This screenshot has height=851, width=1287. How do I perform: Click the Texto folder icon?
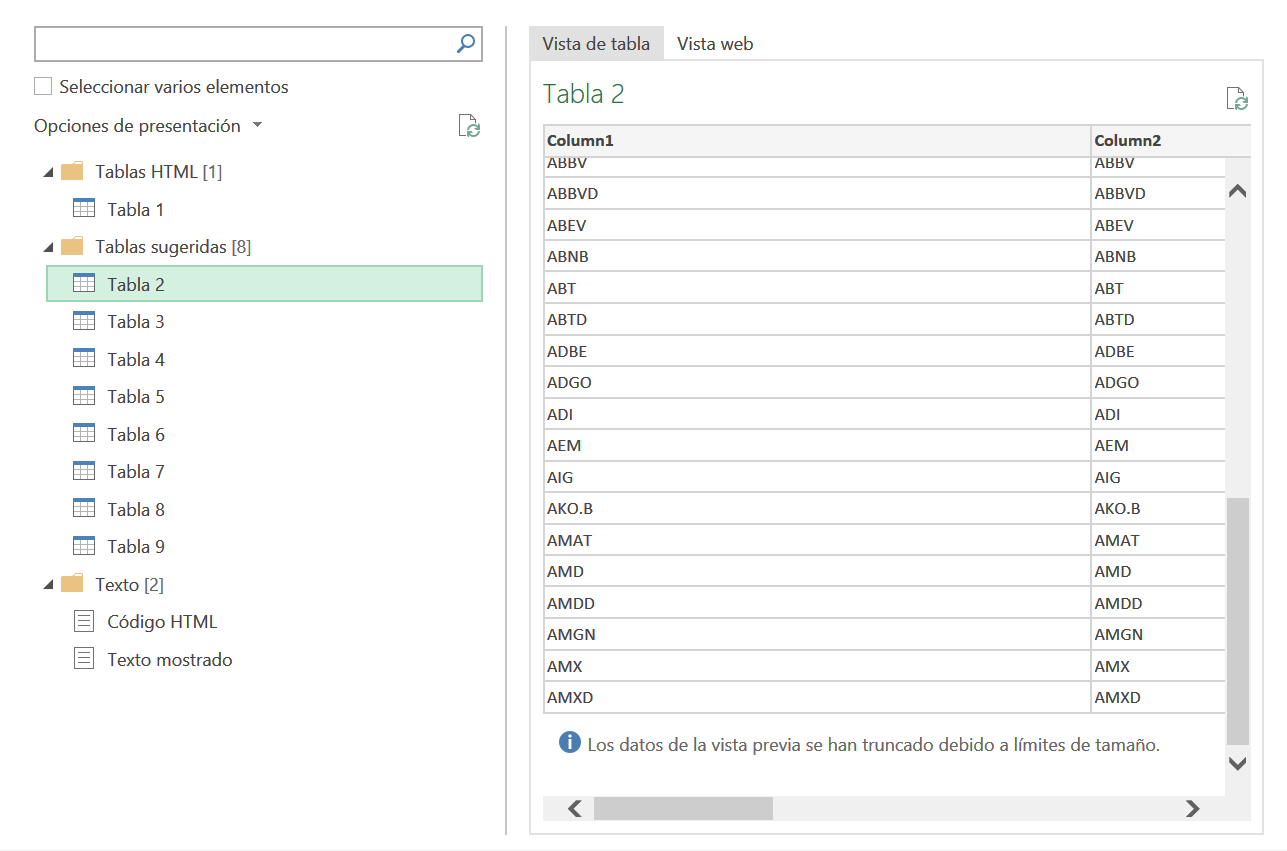(x=72, y=583)
